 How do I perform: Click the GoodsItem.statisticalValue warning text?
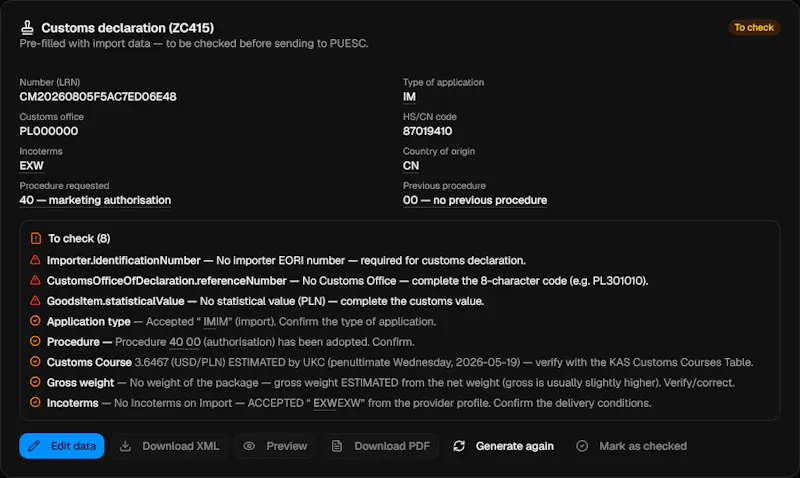click(x=265, y=301)
